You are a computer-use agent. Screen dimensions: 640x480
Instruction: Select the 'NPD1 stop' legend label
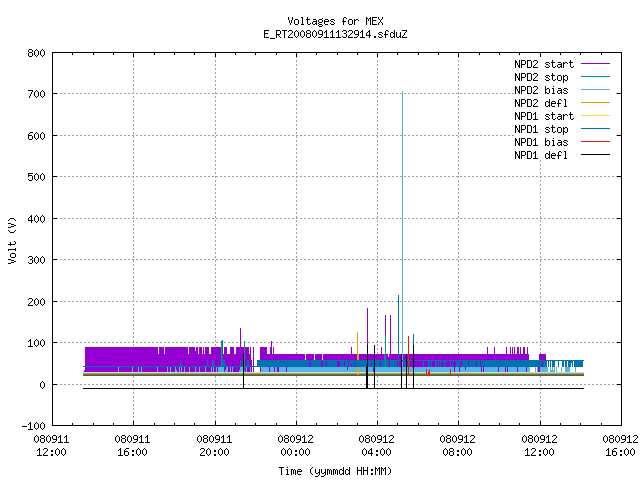[541, 129]
